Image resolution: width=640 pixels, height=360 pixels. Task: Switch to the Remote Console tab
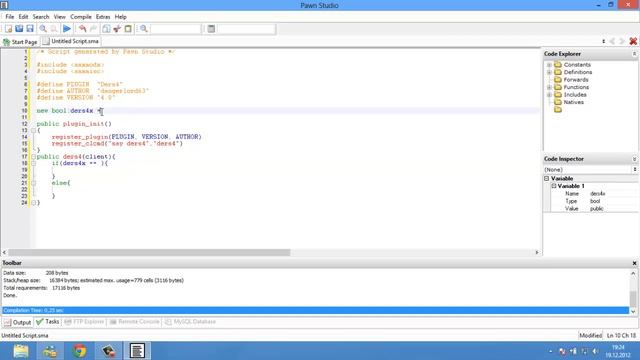(134, 322)
